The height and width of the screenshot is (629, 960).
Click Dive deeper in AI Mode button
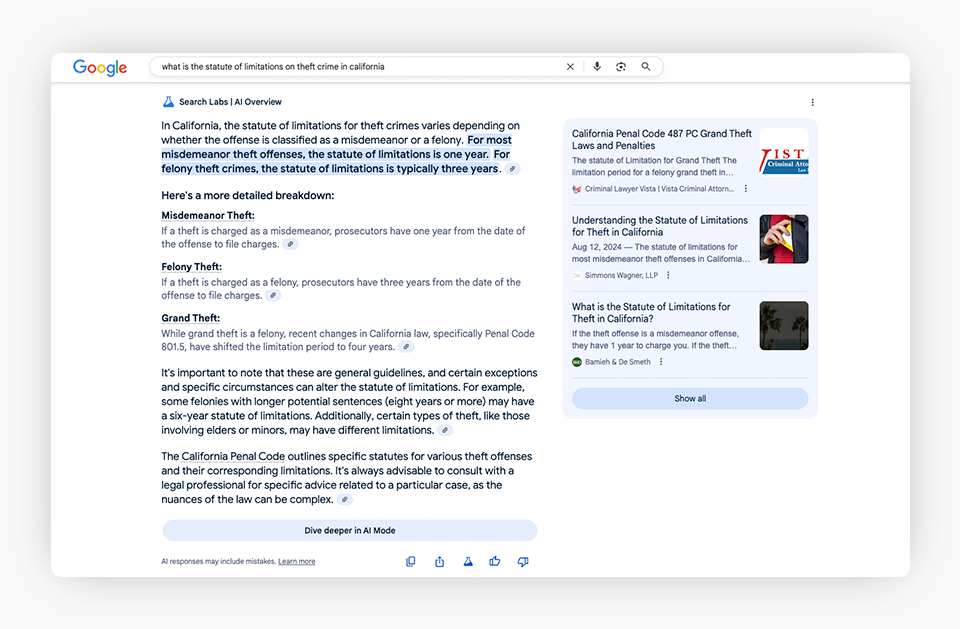pos(350,530)
